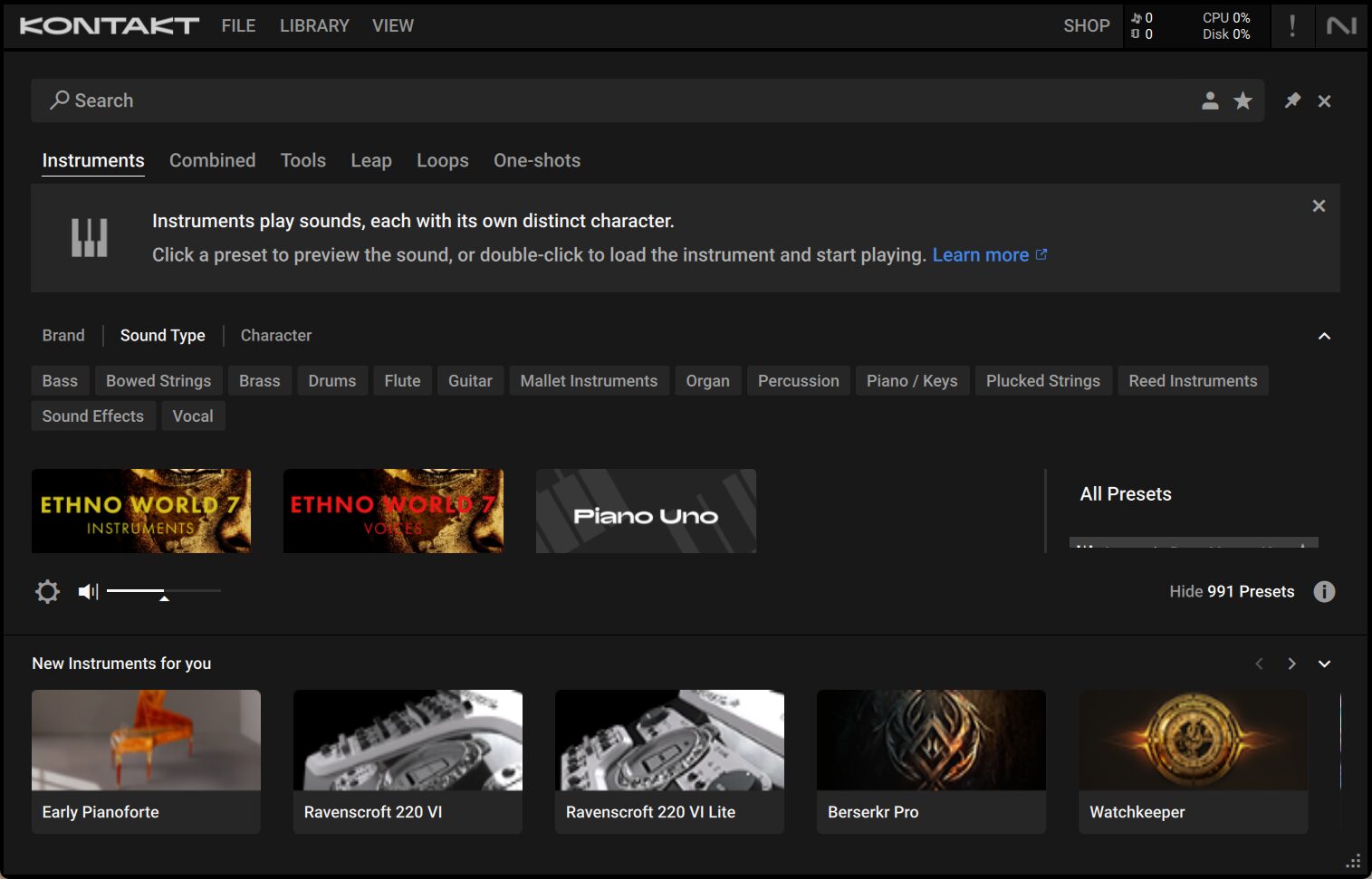Select All Presets
1372x879 pixels.
point(1126,494)
